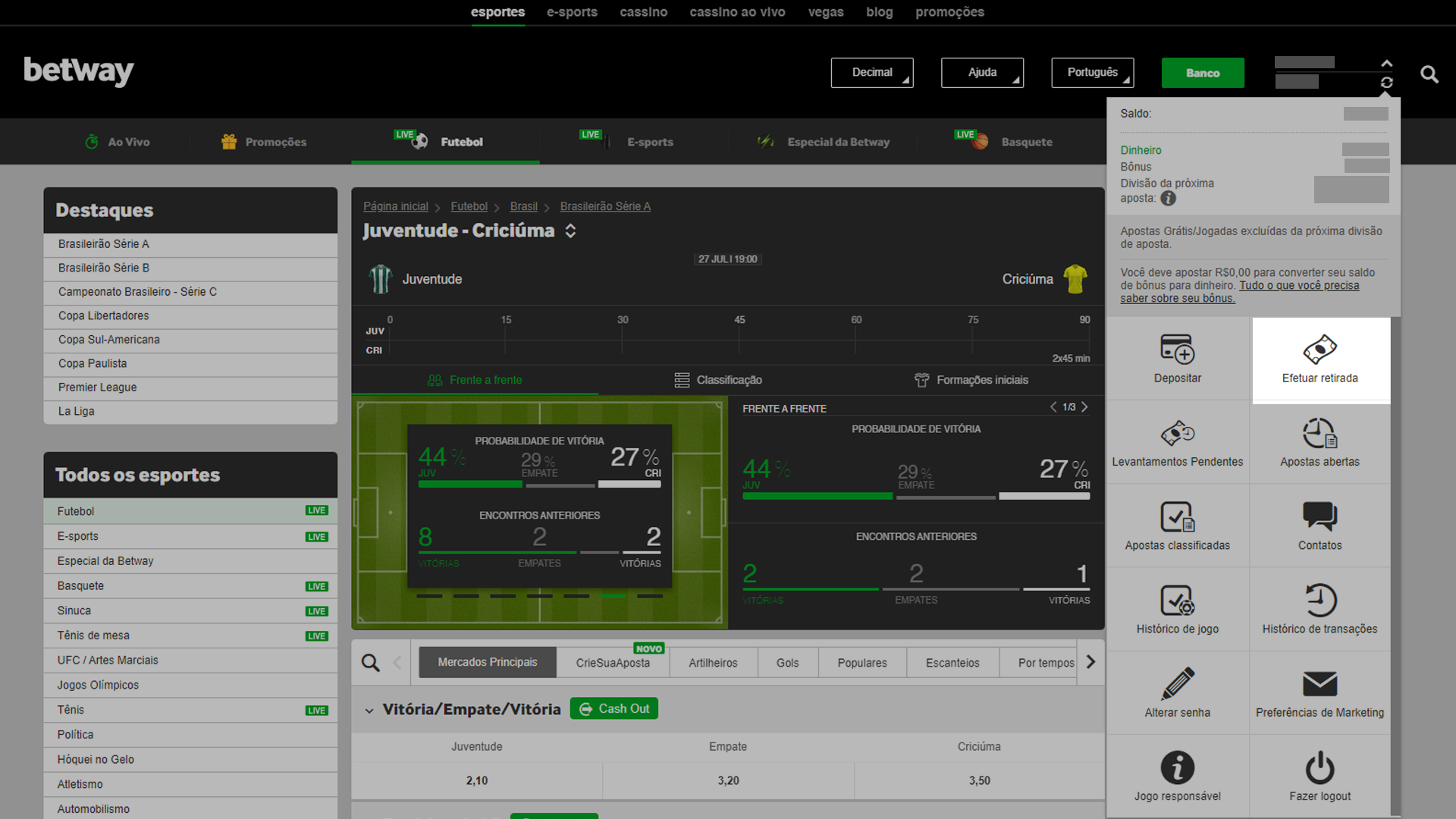
Task: Switch to the Frente a frente tab
Action: tap(475, 380)
